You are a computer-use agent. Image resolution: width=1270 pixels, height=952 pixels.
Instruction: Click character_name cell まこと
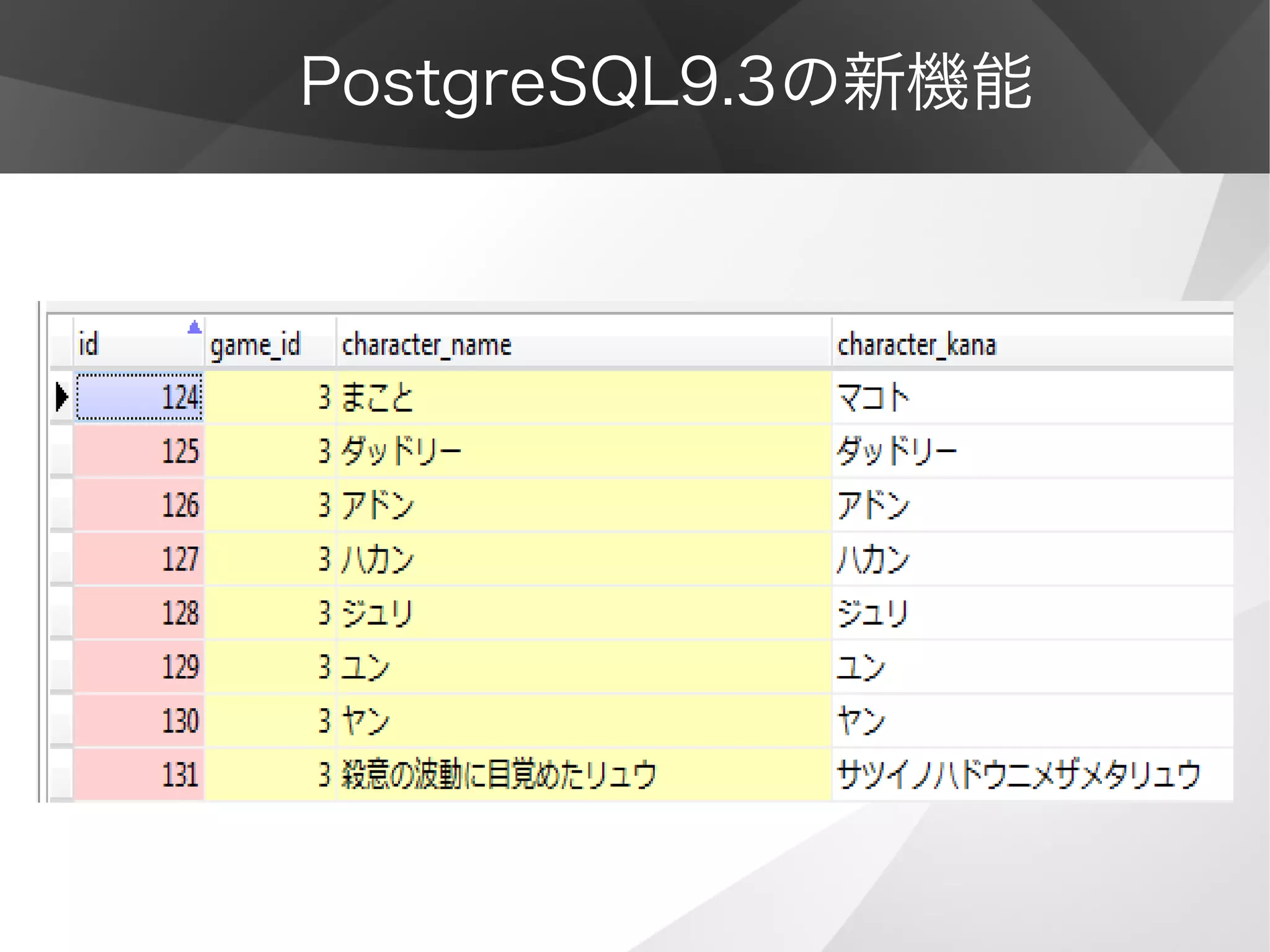coord(584,397)
